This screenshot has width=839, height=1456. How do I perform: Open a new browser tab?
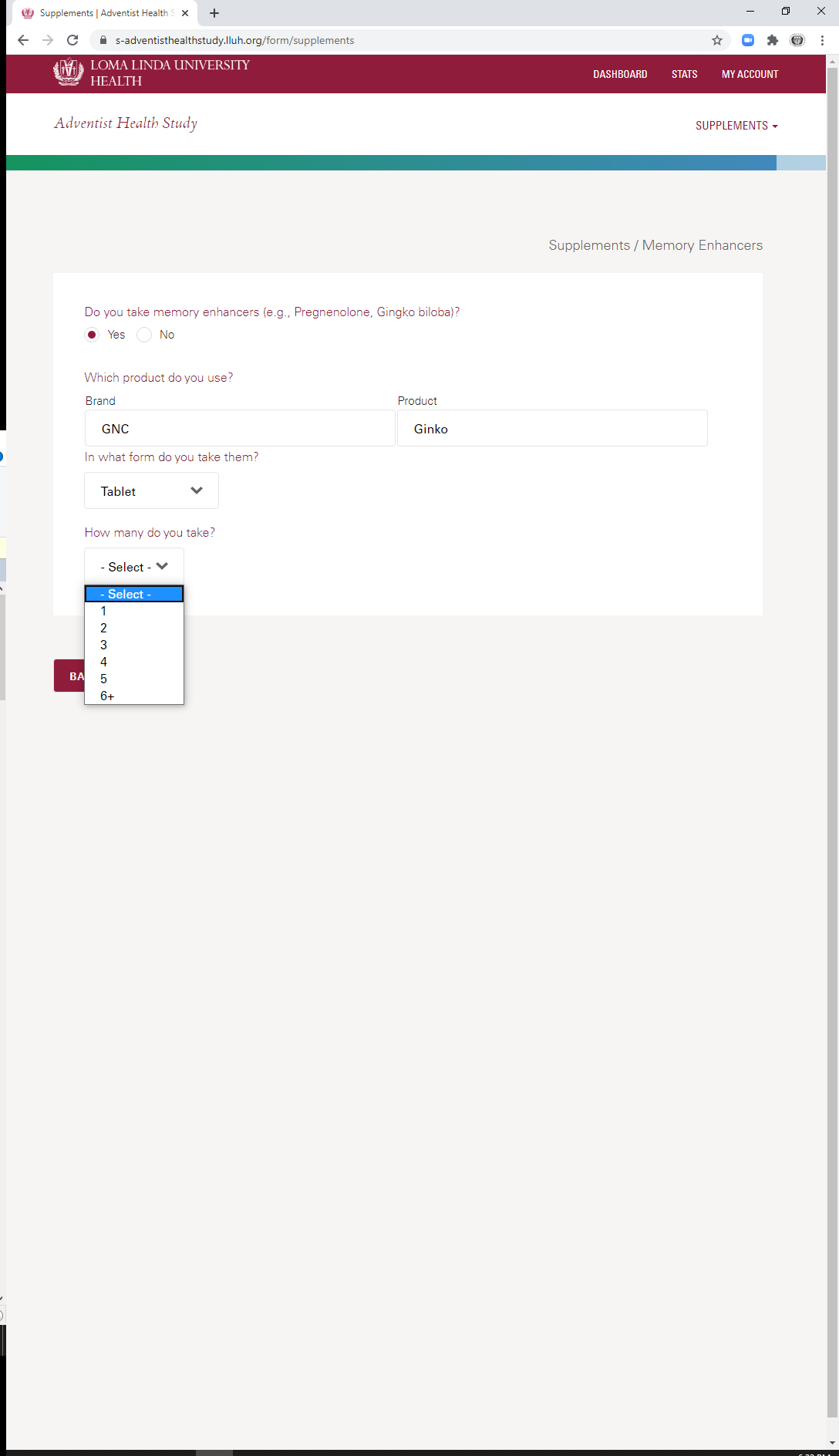(214, 13)
